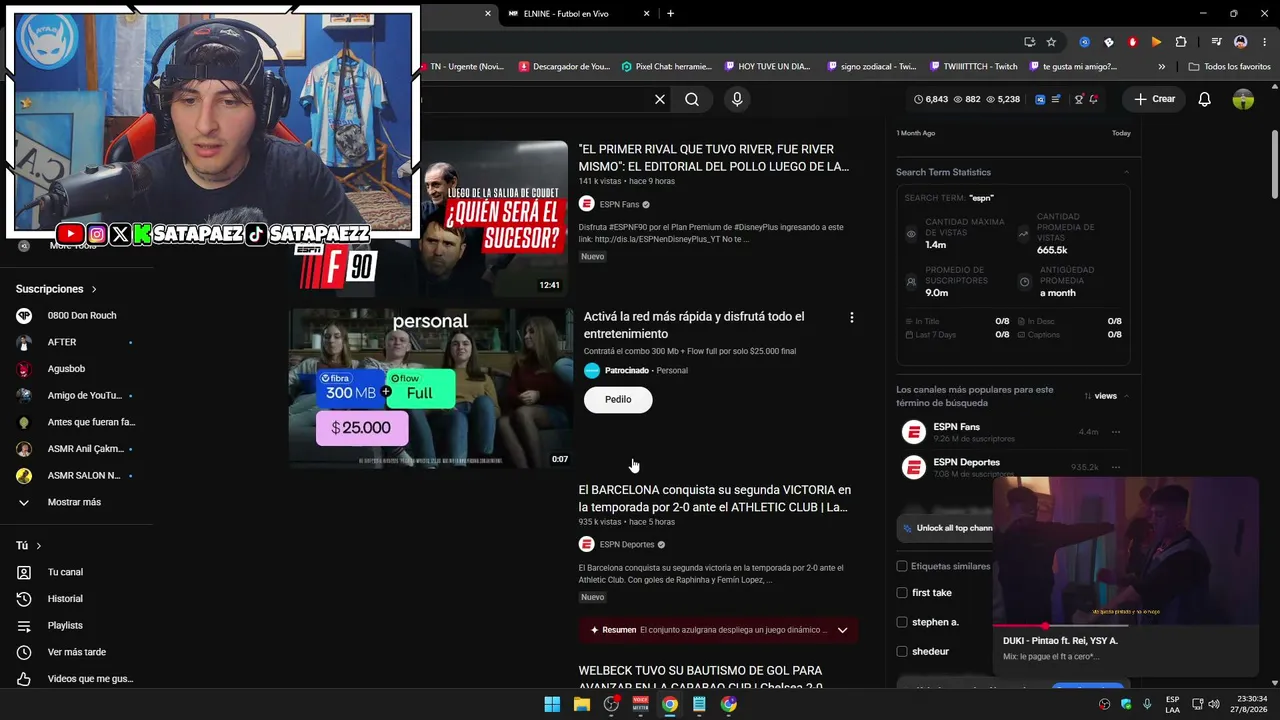Click the YouTube search magnifier button
Viewport: 1280px width, 720px height.
(692, 99)
